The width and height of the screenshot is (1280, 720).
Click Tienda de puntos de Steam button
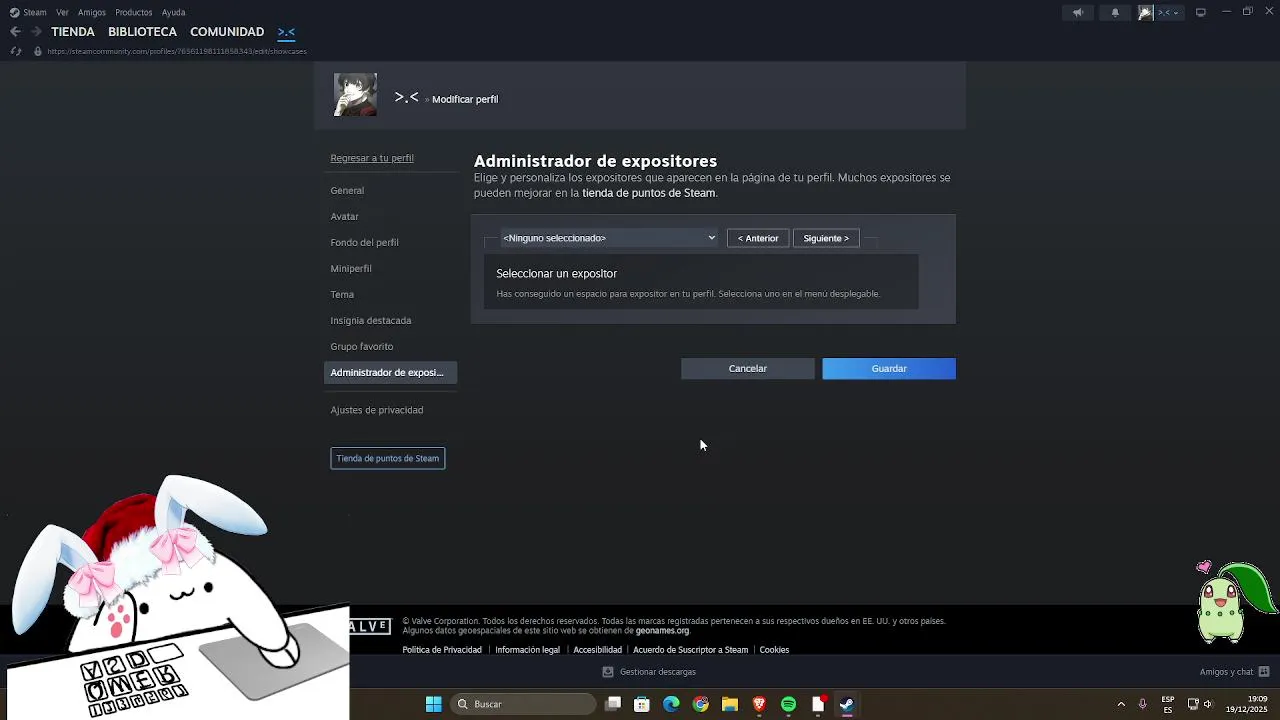tap(388, 458)
